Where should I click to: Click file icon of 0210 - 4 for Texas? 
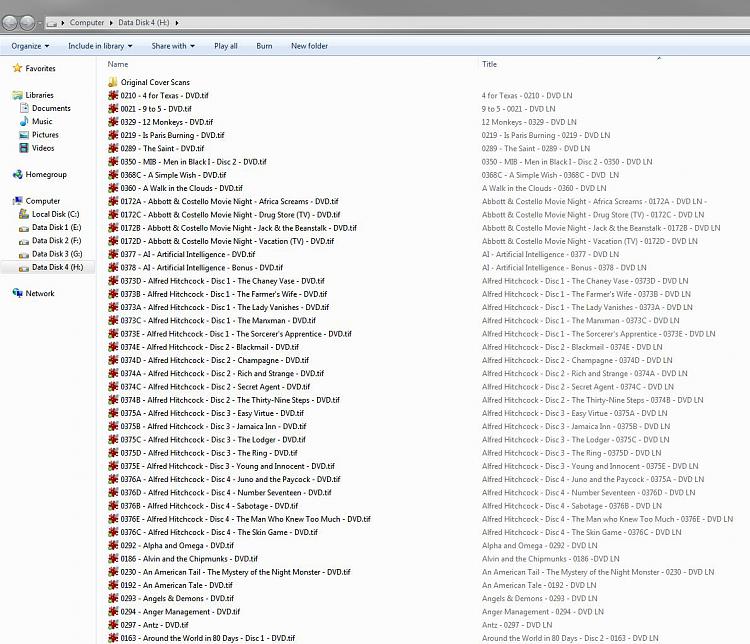tap(113, 95)
